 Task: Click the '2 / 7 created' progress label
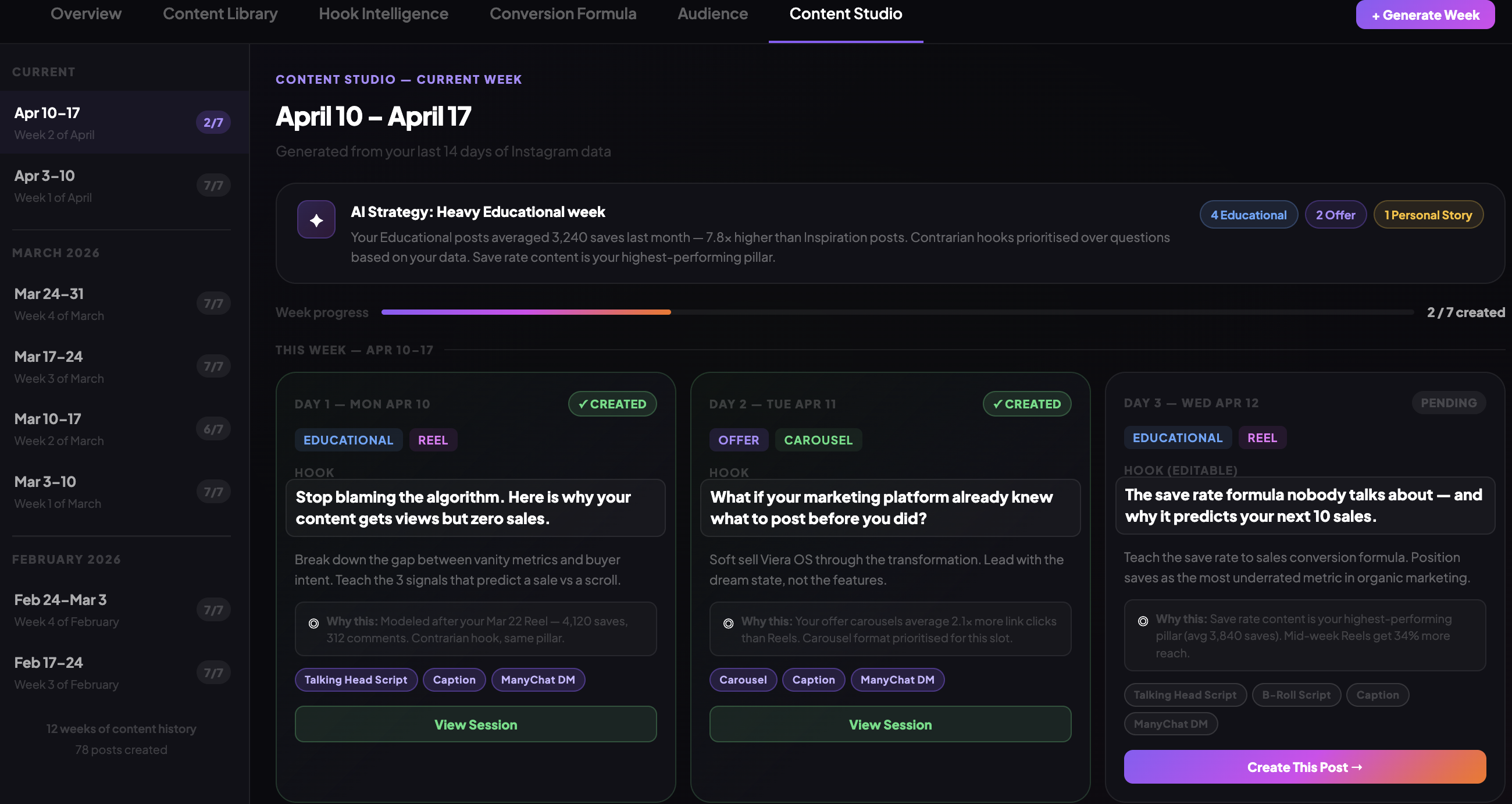[x=1465, y=312]
